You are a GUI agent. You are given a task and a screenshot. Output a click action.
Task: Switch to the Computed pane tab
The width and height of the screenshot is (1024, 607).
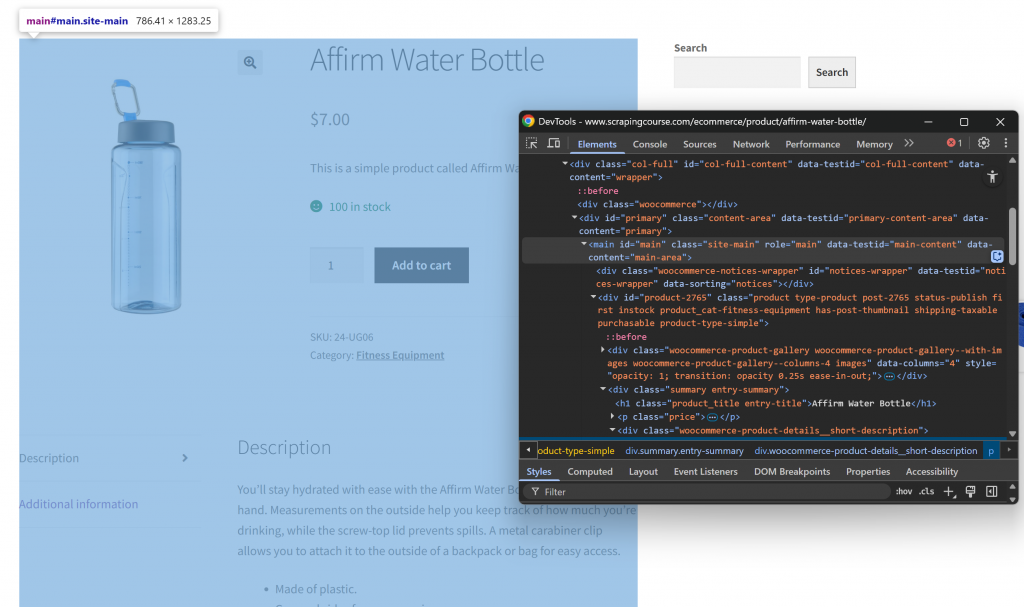tap(590, 472)
